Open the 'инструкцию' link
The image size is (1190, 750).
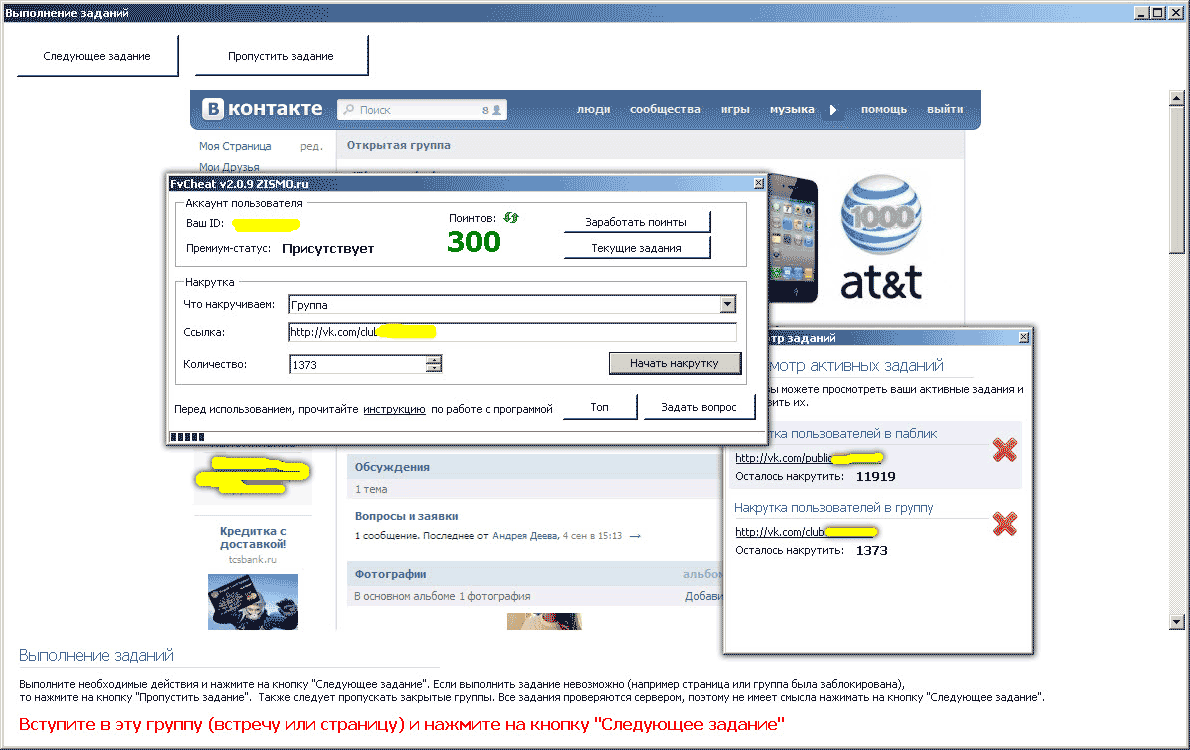click(394, 409)
